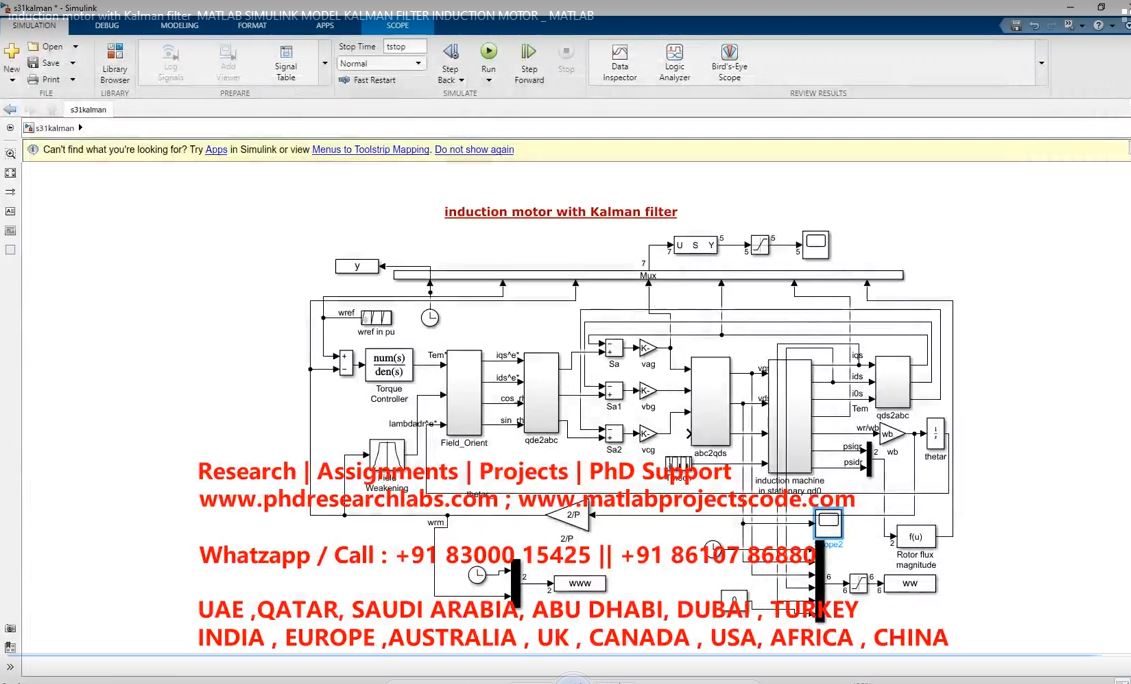The width and height of the screenshot is (1131, 684).
Task: Click the Menus to Toolstrip Mapping link
Action: tap(370, 150)
